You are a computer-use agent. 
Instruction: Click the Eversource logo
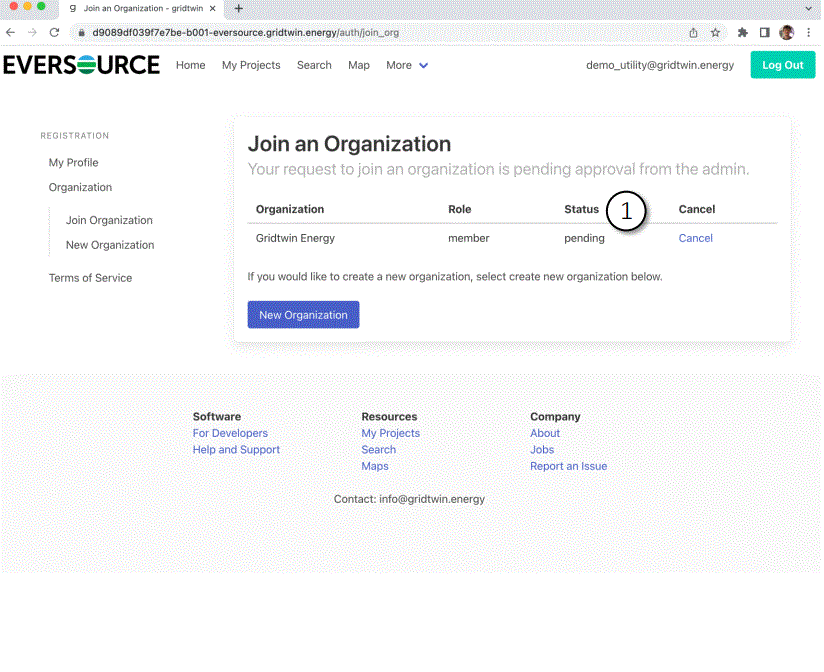coord(81,65)
